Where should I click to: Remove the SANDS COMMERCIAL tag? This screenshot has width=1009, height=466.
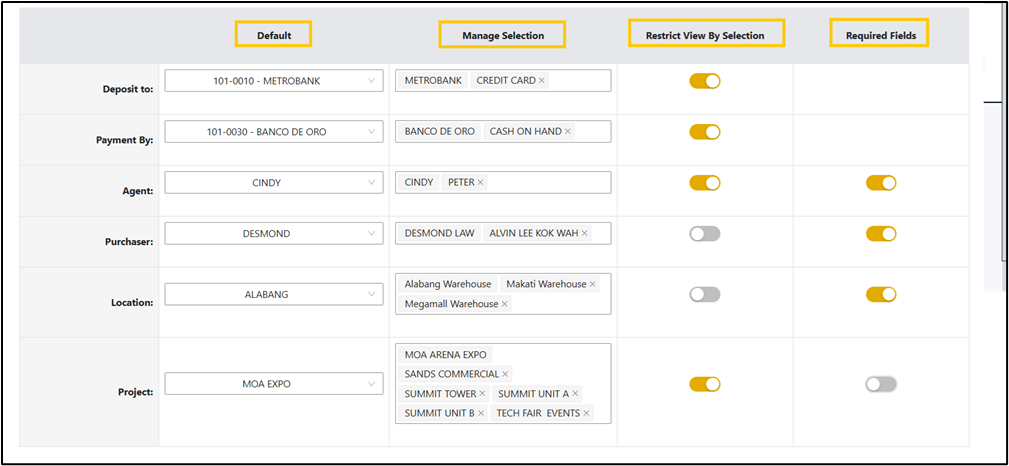tap(505, 374)
